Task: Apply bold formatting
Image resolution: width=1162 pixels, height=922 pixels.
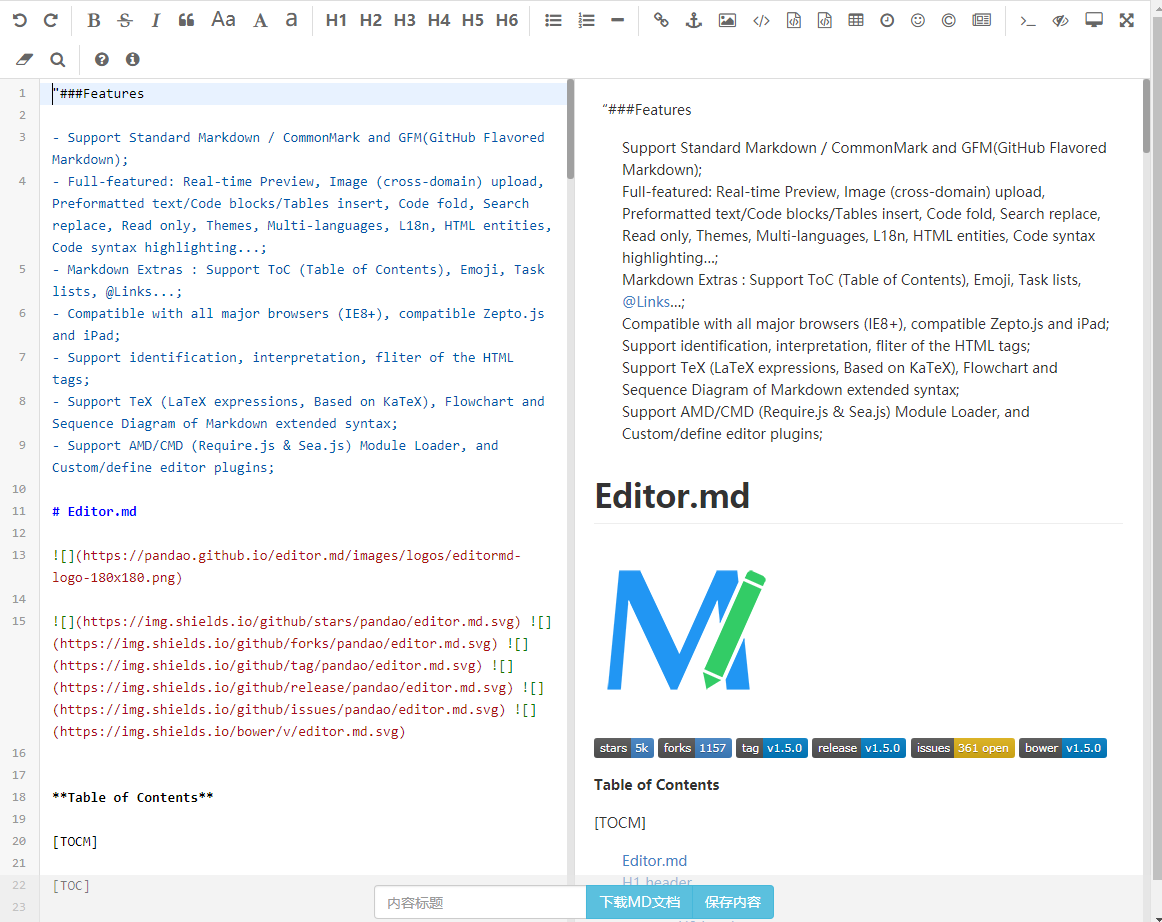Action: point(93,20)
